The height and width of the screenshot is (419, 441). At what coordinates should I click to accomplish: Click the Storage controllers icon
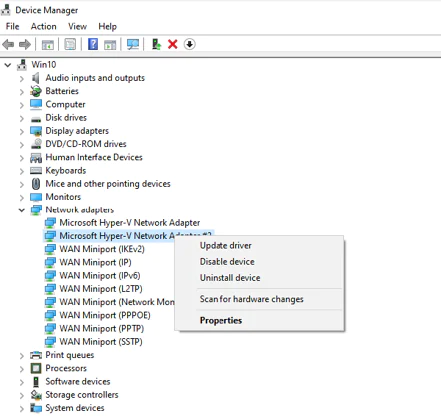coord(36,395)
